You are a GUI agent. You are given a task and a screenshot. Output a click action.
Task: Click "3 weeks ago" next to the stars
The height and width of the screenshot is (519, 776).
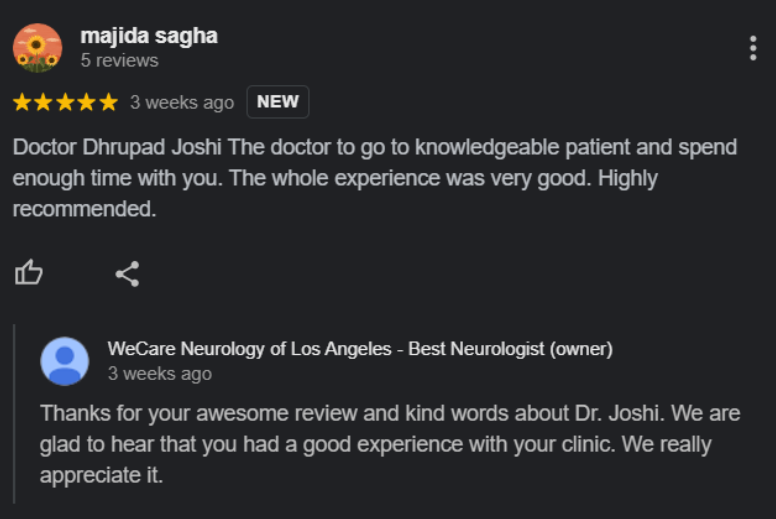(x=181, y=102)
